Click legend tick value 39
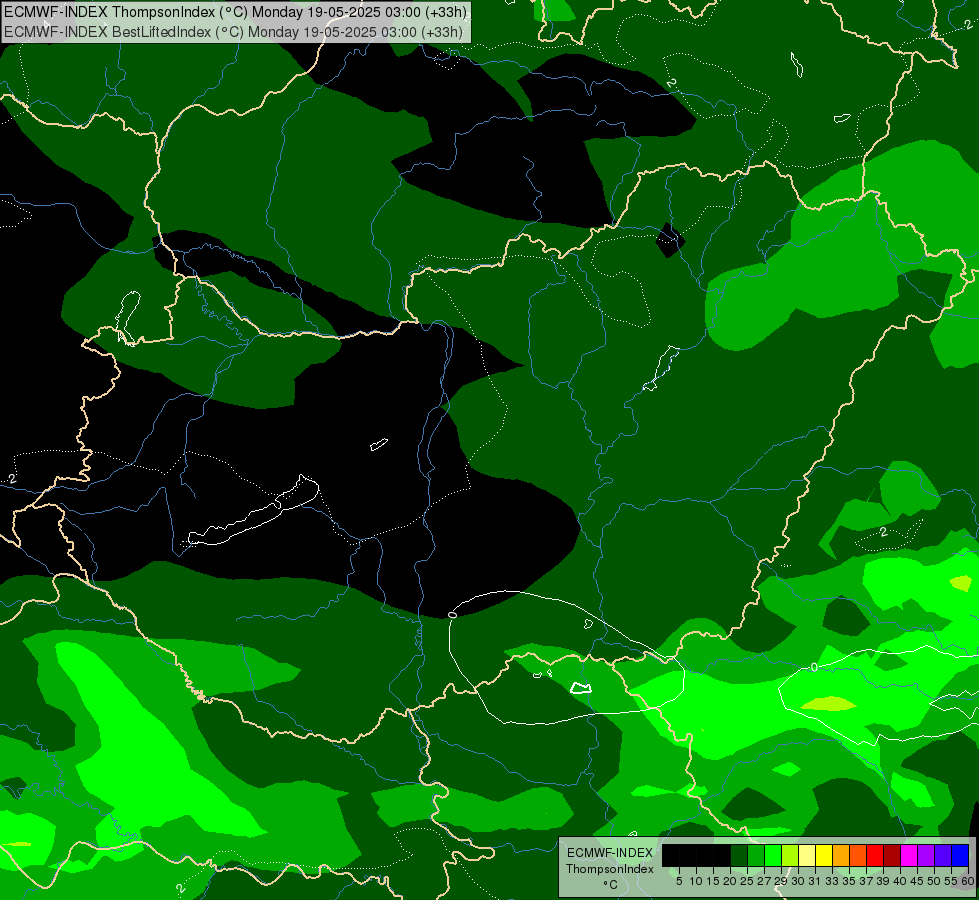 (883, 881)
